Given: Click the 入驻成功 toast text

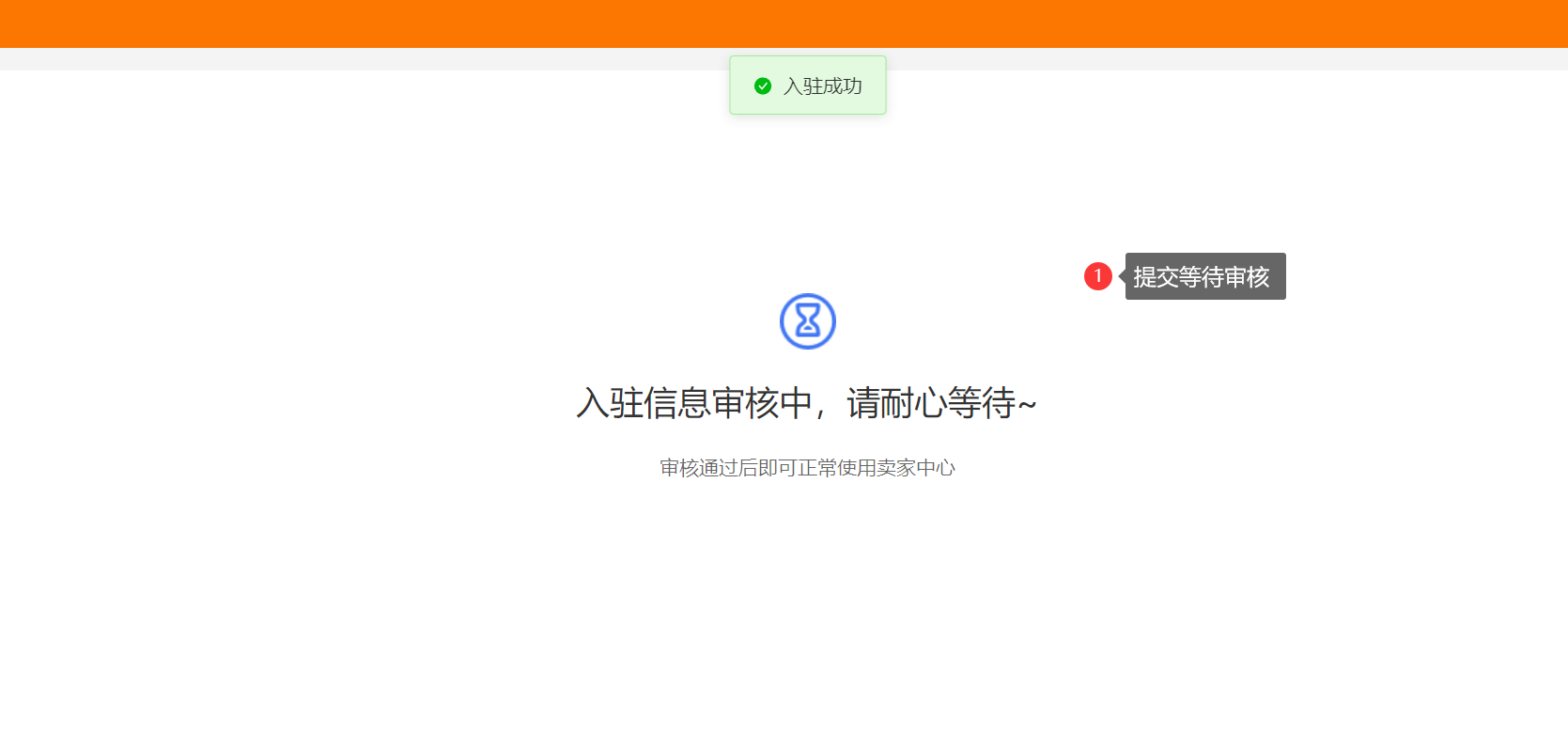Looking at the screenshot, I should [823, 86].
